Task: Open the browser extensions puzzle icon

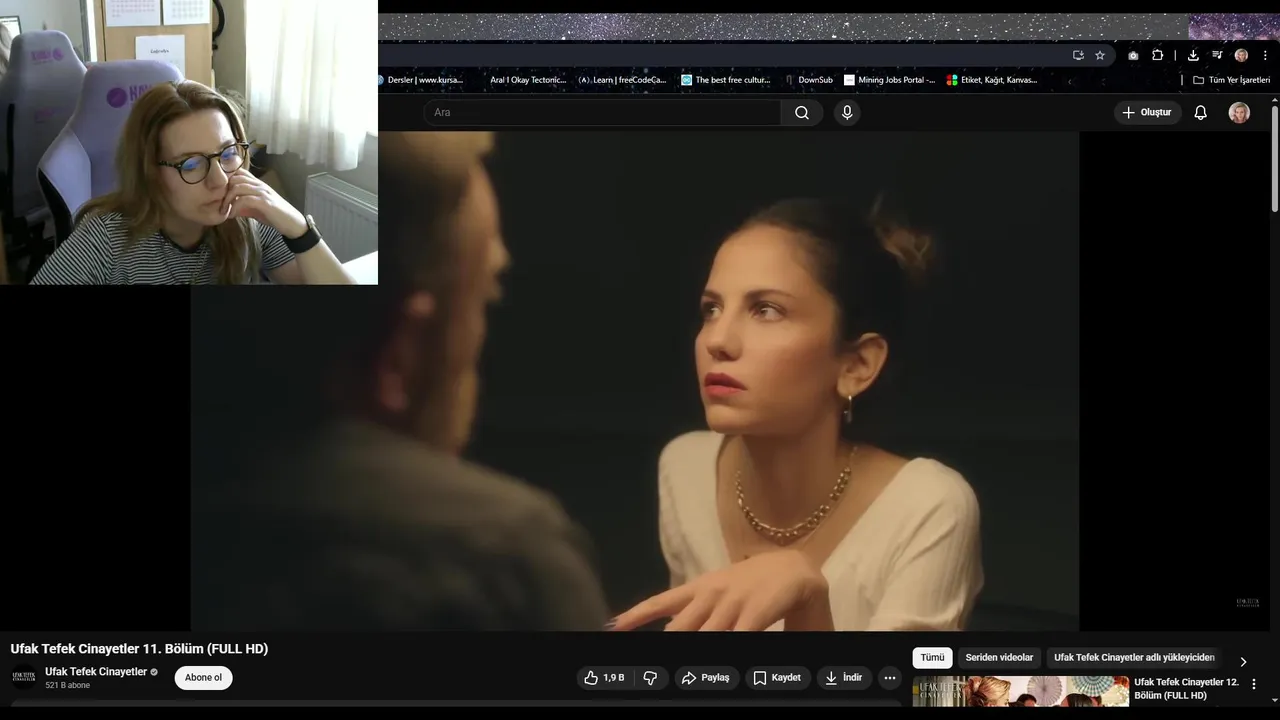Action: coord(1158,55)
